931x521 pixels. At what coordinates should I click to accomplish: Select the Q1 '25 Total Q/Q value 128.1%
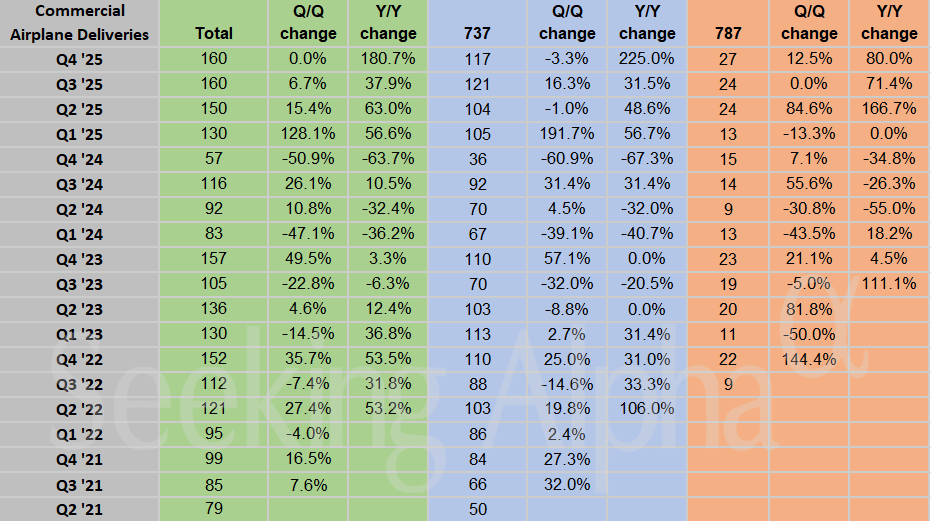coord(308,134)
